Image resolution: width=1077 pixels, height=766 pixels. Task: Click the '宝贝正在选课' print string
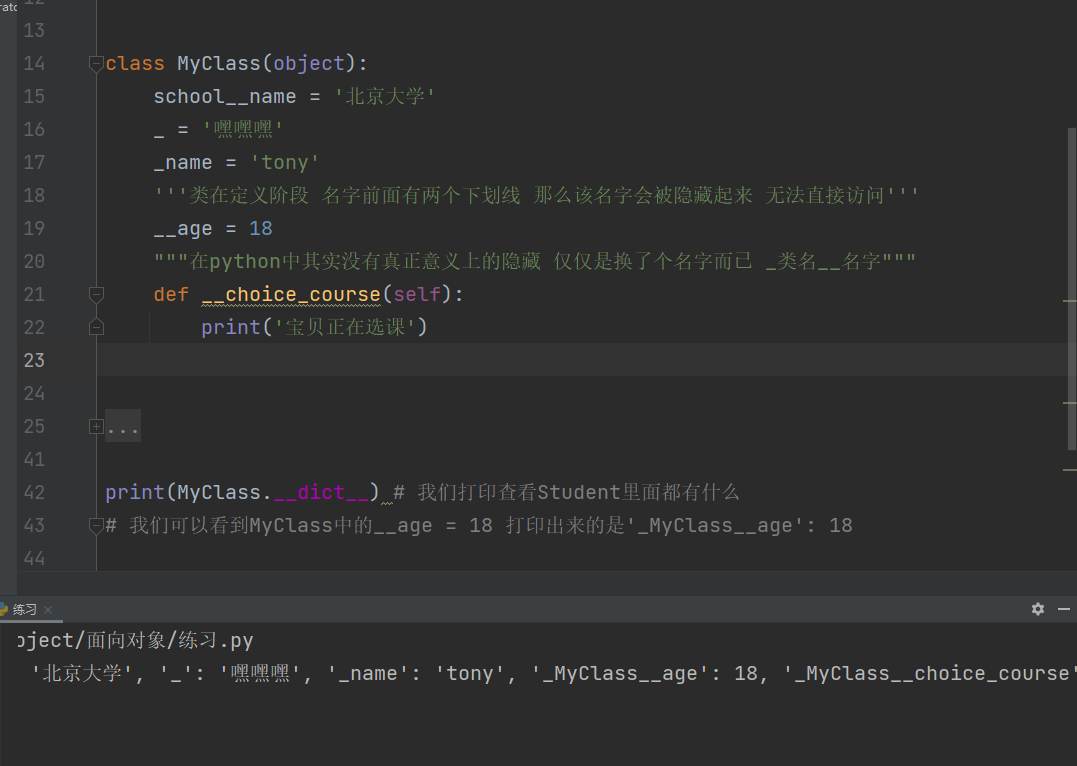345,327
